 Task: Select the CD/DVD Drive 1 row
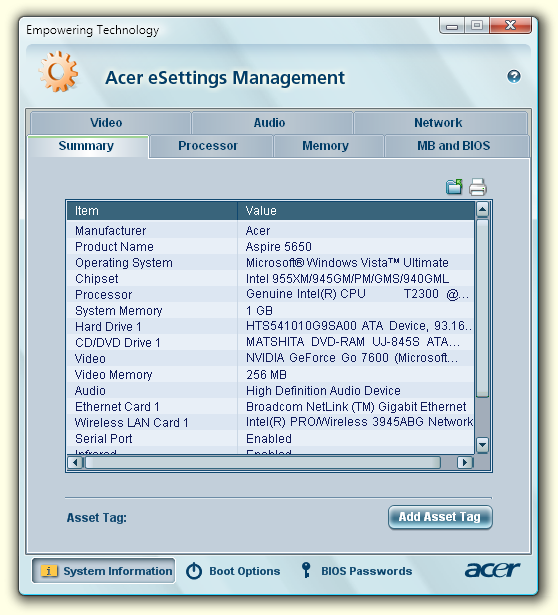271,343
